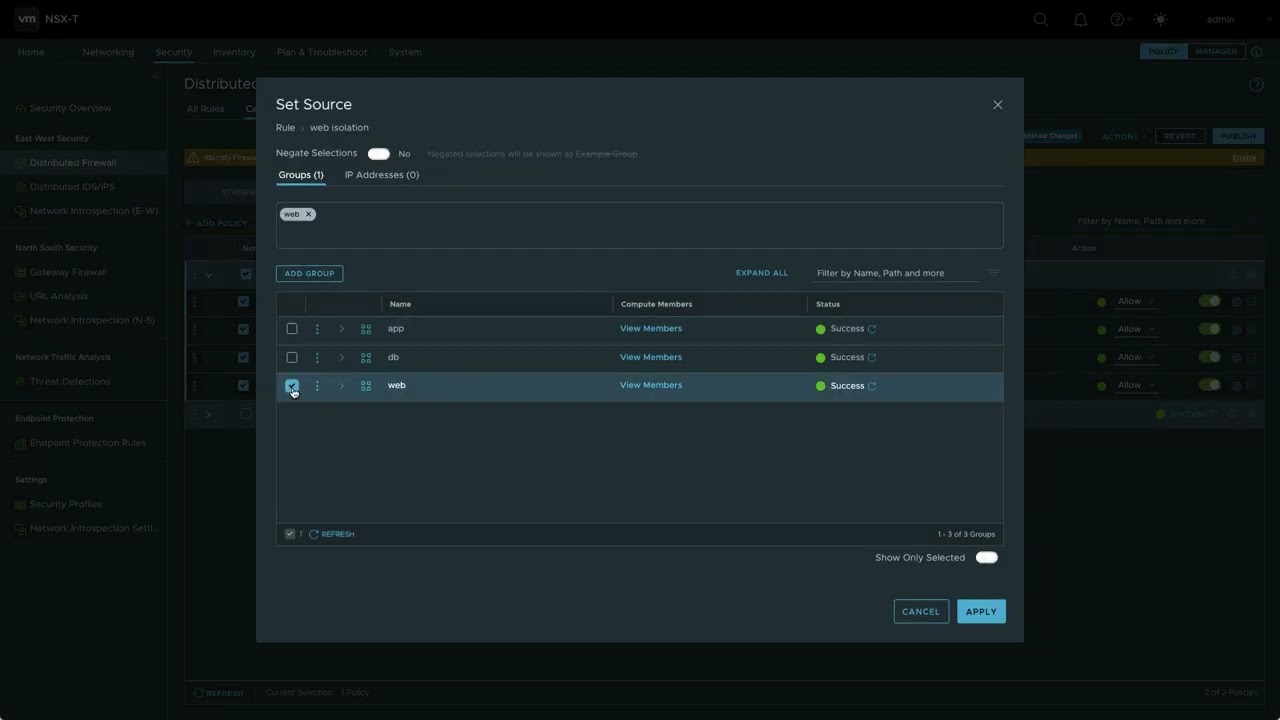Open the notifications bell
Screen dimensions: 1280x720
[1080, 20]
